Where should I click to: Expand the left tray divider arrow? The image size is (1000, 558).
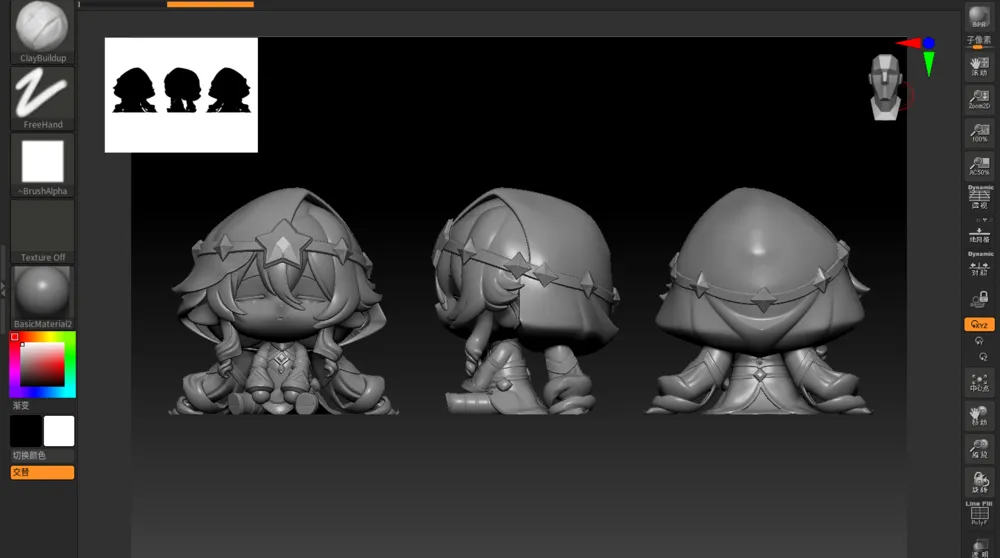click(3, 289)
